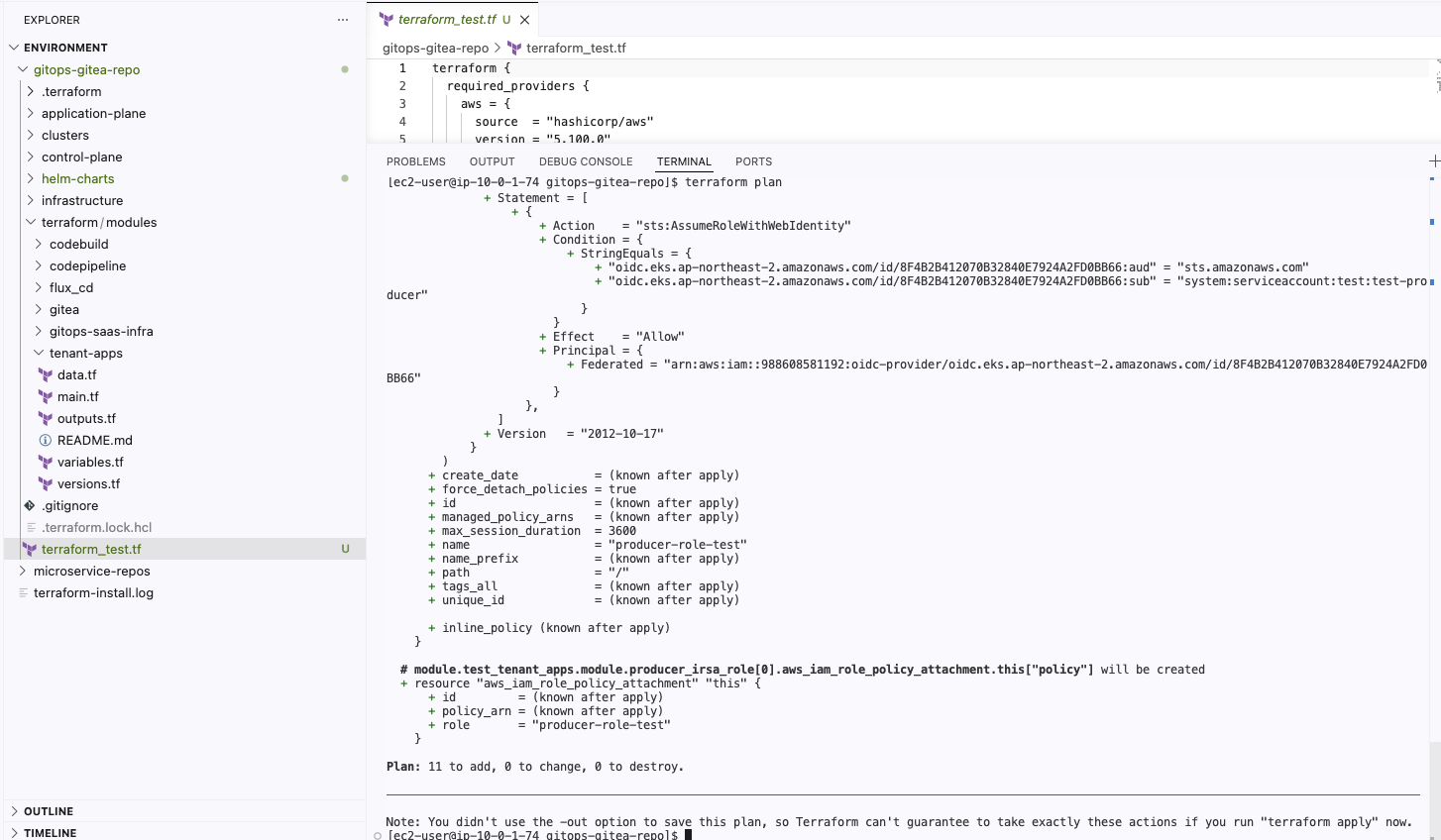Expand the microservice-repos folder
This screenshot has width=1441, height=840.
pos(23,572)
